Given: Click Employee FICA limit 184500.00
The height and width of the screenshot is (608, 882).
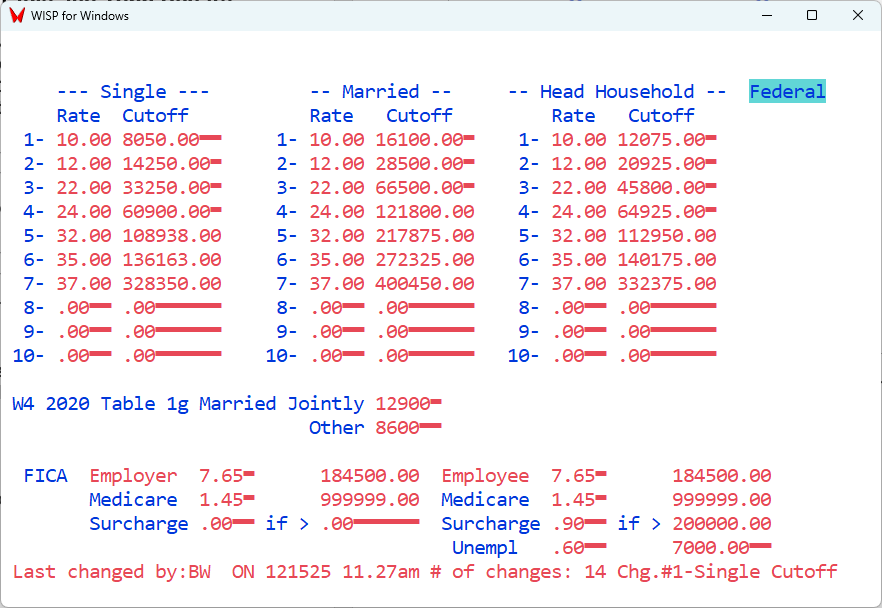Looking at the screenshot, I should pyautogui.click(x=721, y=476).
